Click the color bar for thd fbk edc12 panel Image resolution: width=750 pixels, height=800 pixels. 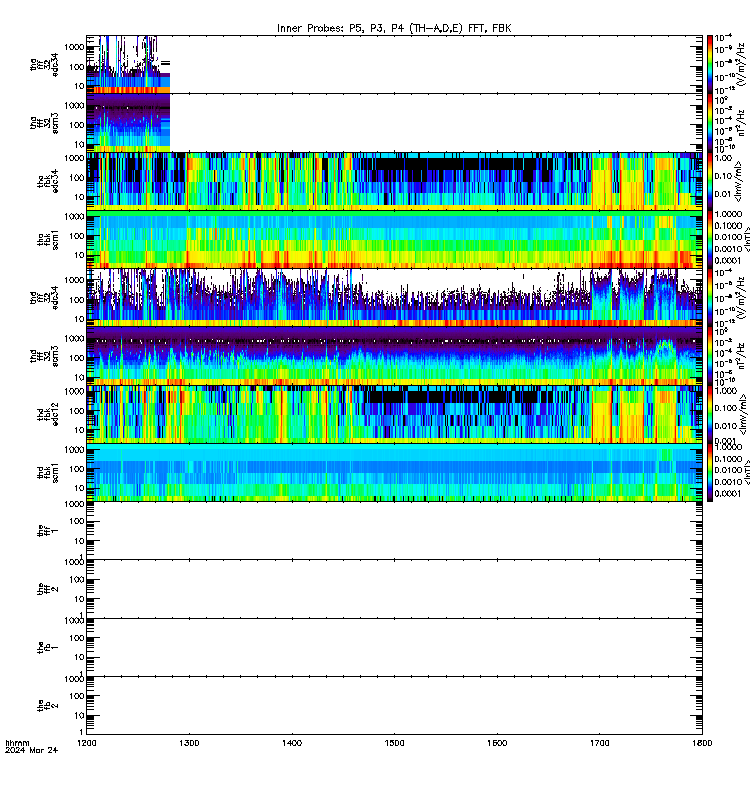pos(710,414)
